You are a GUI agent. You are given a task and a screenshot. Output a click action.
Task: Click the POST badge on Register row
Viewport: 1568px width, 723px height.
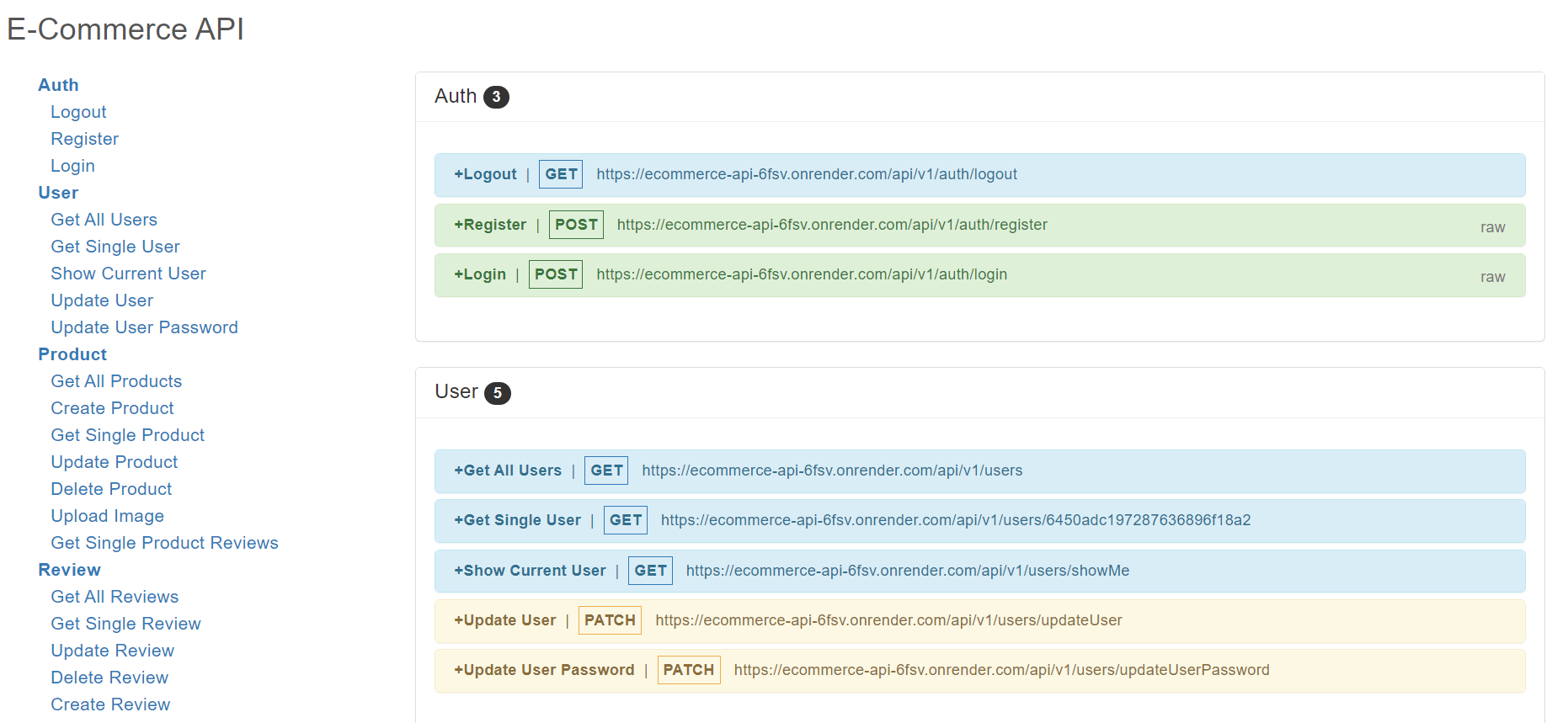click(576, 225)
